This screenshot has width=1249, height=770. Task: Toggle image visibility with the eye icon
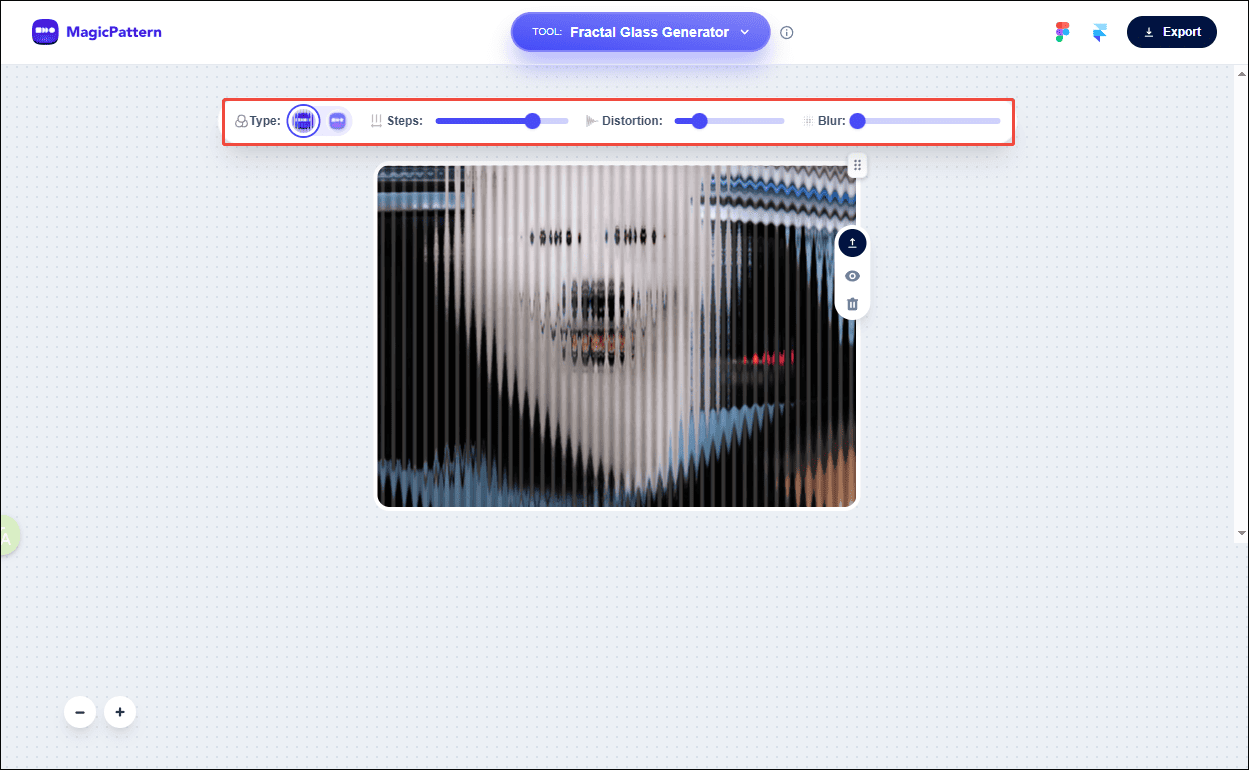(851, 275)
